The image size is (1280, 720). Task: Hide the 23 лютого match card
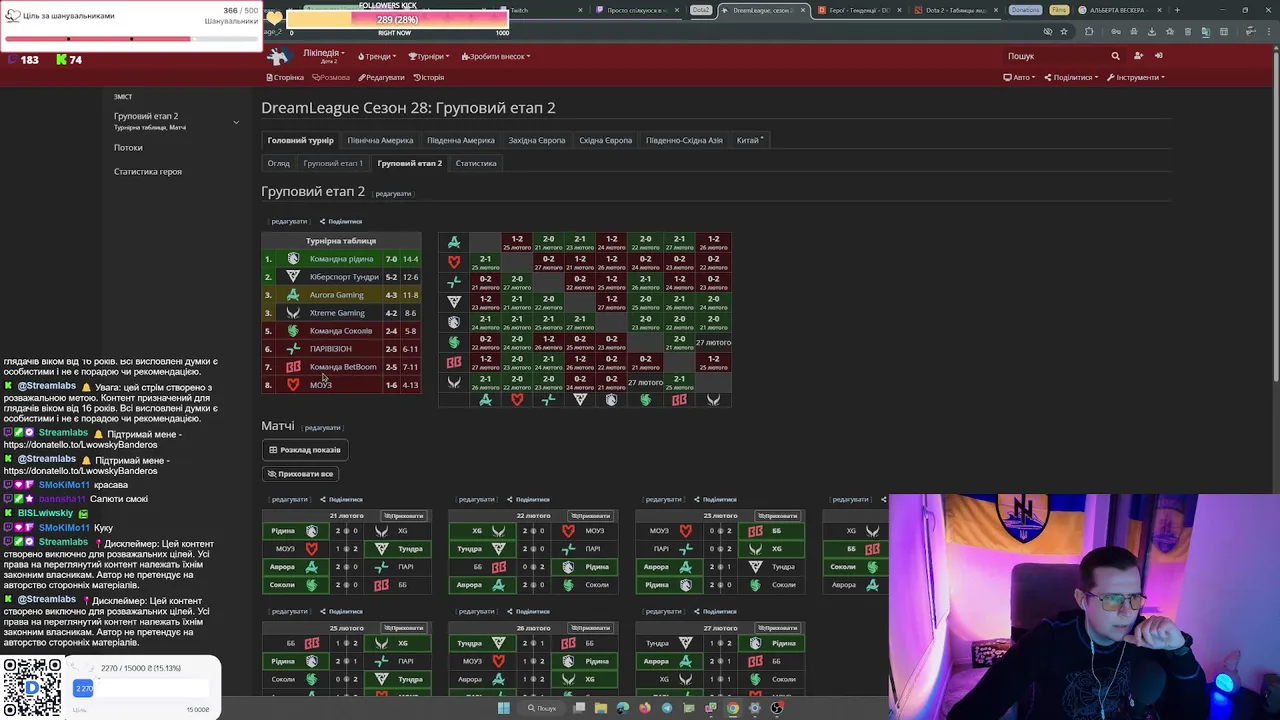[x=778, y=516]
